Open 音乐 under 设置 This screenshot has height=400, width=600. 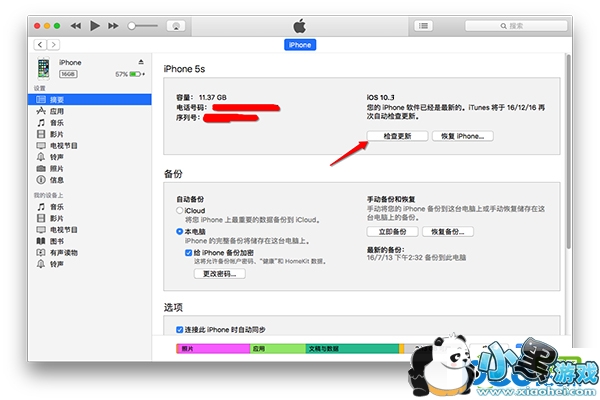(90, 122)
